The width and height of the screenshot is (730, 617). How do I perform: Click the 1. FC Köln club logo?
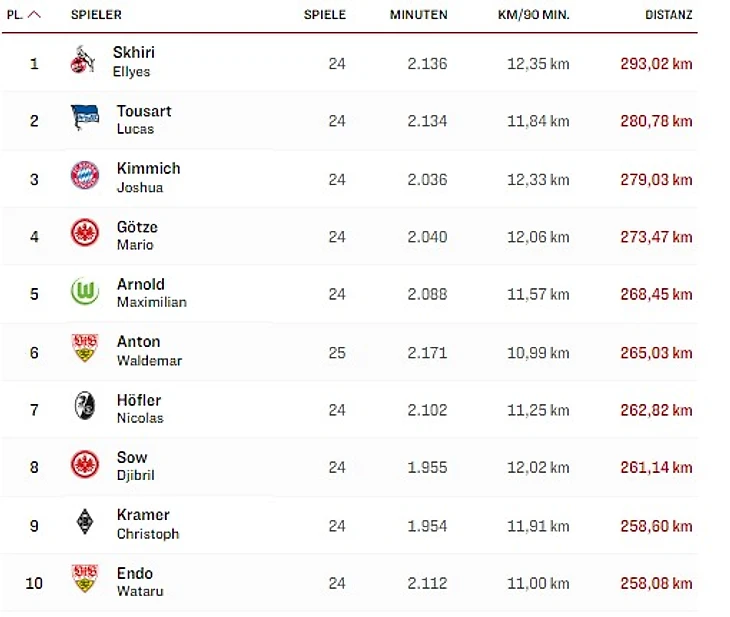82,61
